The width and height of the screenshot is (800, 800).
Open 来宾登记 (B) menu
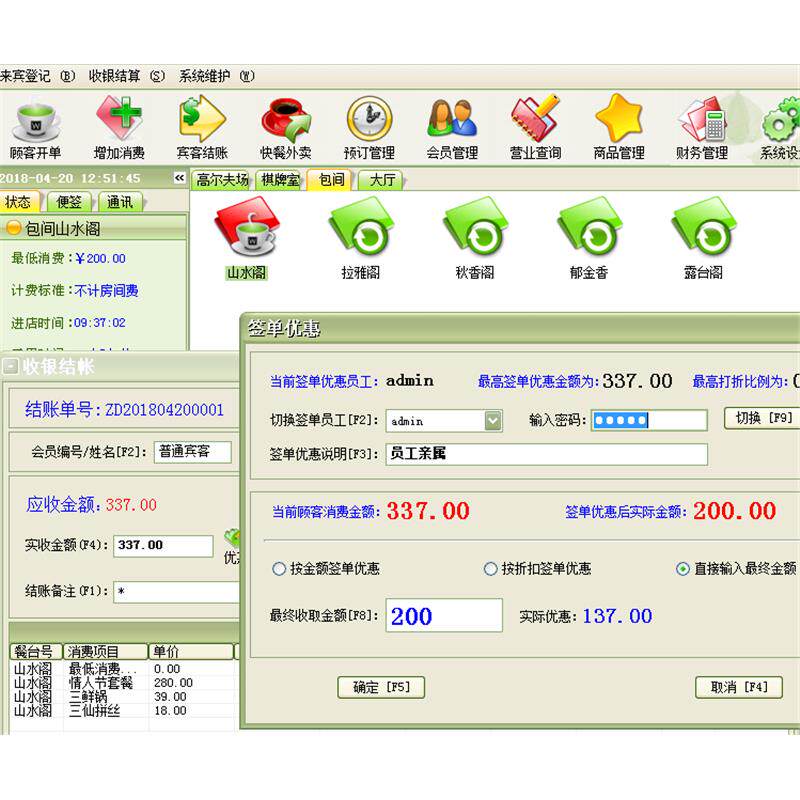pos(38,76)
